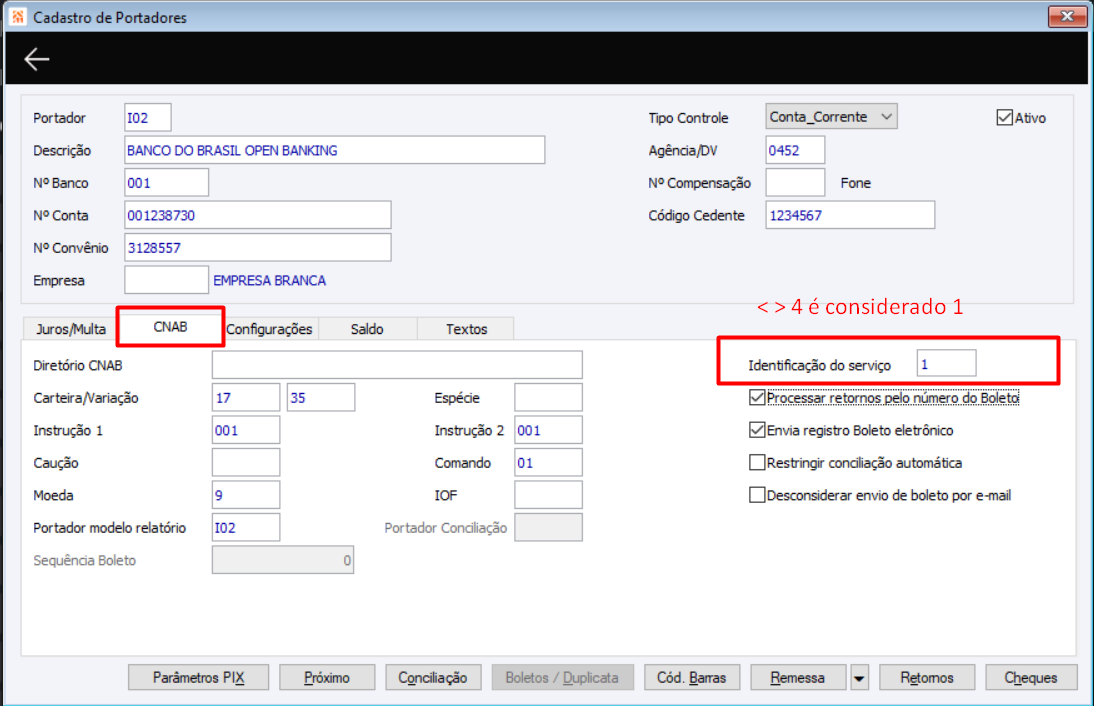Click the Próximo button
This screenshot has height=706, width=1094.
click(x=327, y=677)
